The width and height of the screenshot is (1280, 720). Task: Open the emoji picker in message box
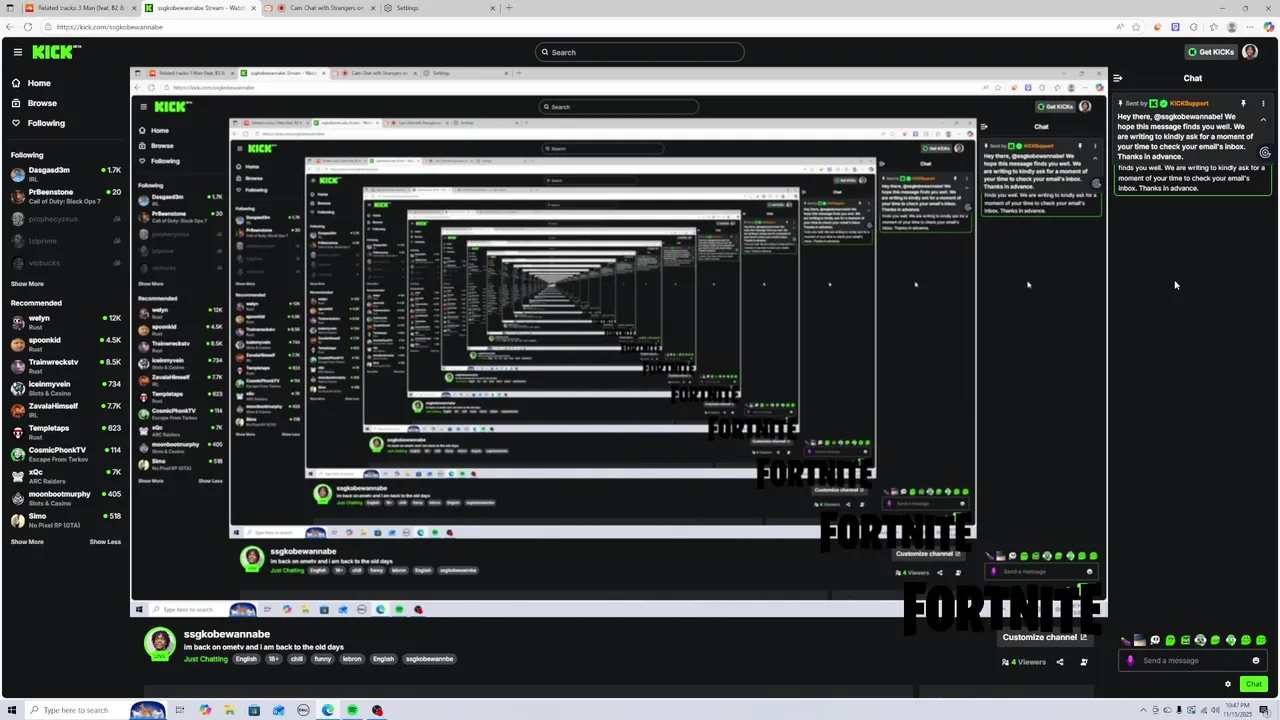(x=1256, y=661)
